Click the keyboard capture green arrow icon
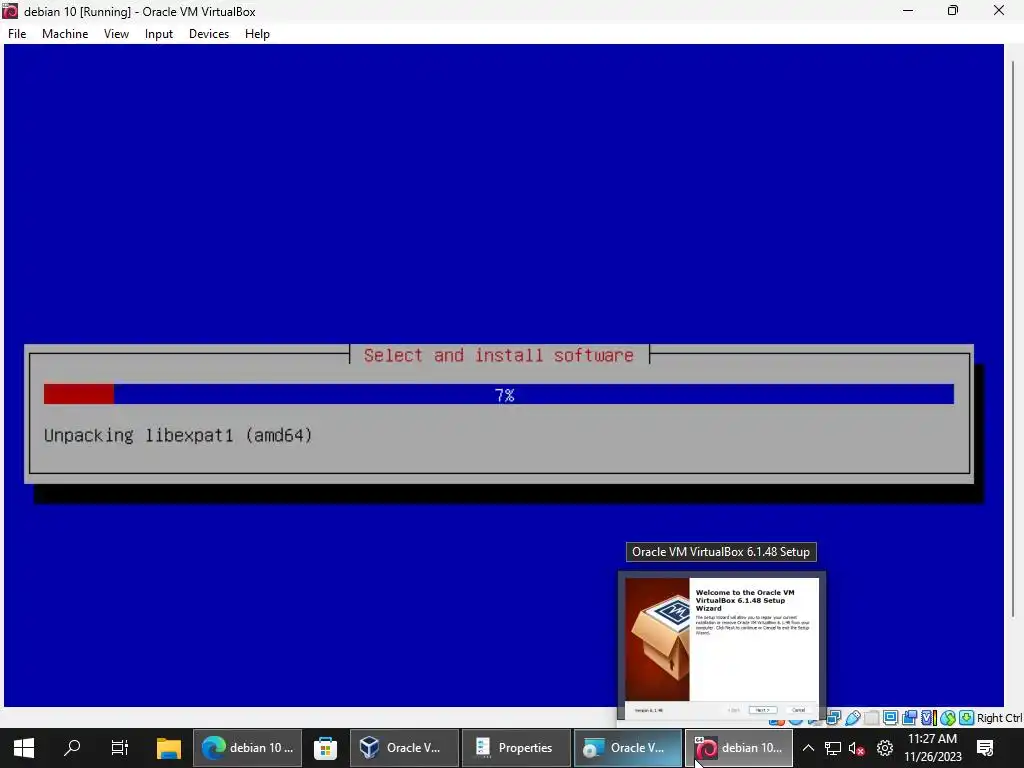1024x768 pixels. click(x=967, y=718)
